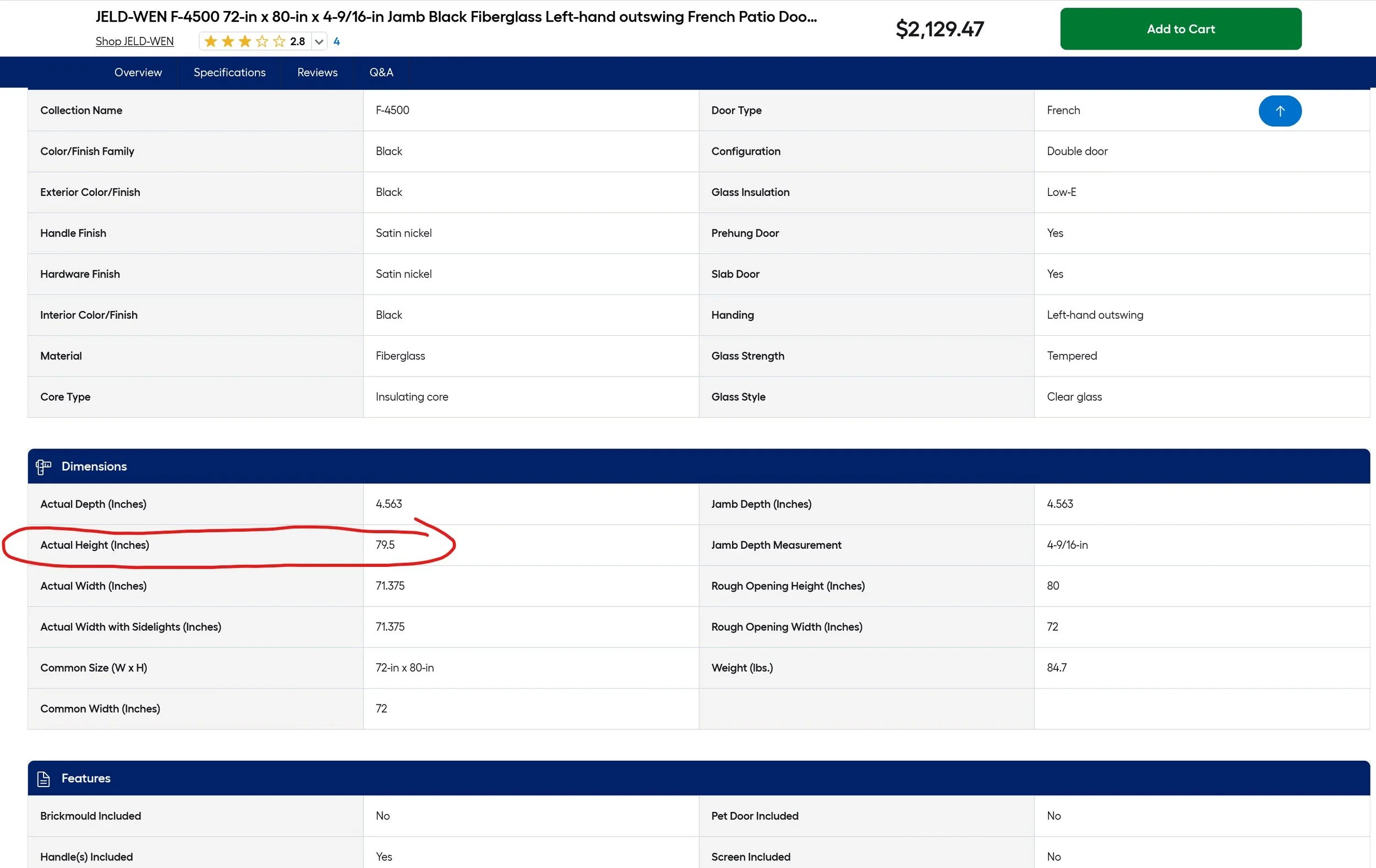Click the Features document icon
Viewport: 1376px width, 868px height.
tap(43, 778)
